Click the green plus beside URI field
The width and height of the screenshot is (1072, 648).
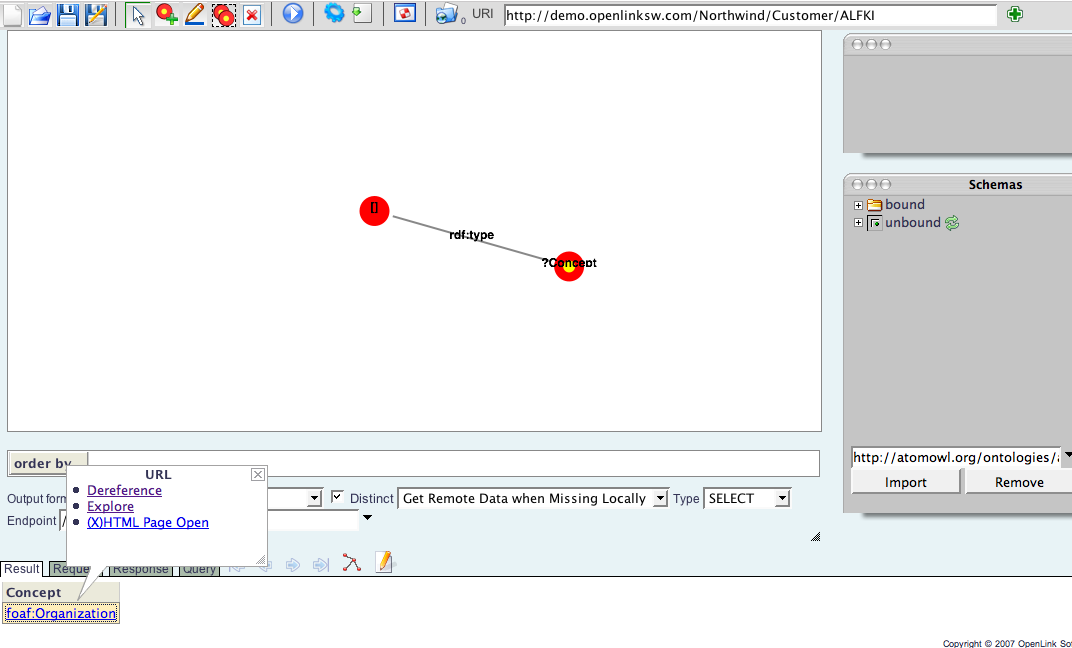point(1015,14)
